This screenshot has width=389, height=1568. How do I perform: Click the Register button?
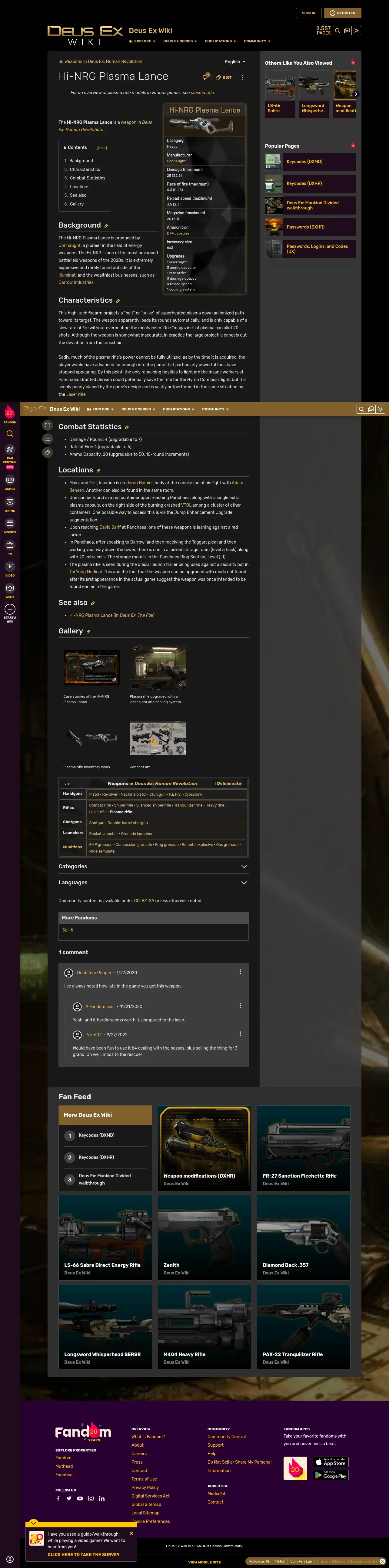[343, 13]
